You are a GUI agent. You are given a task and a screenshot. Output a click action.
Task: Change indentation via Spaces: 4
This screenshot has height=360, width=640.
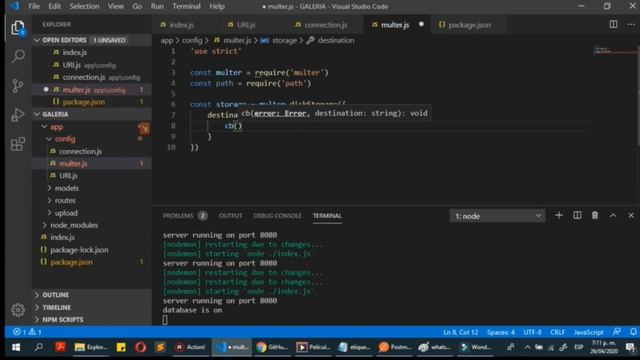tap(501, 332)
